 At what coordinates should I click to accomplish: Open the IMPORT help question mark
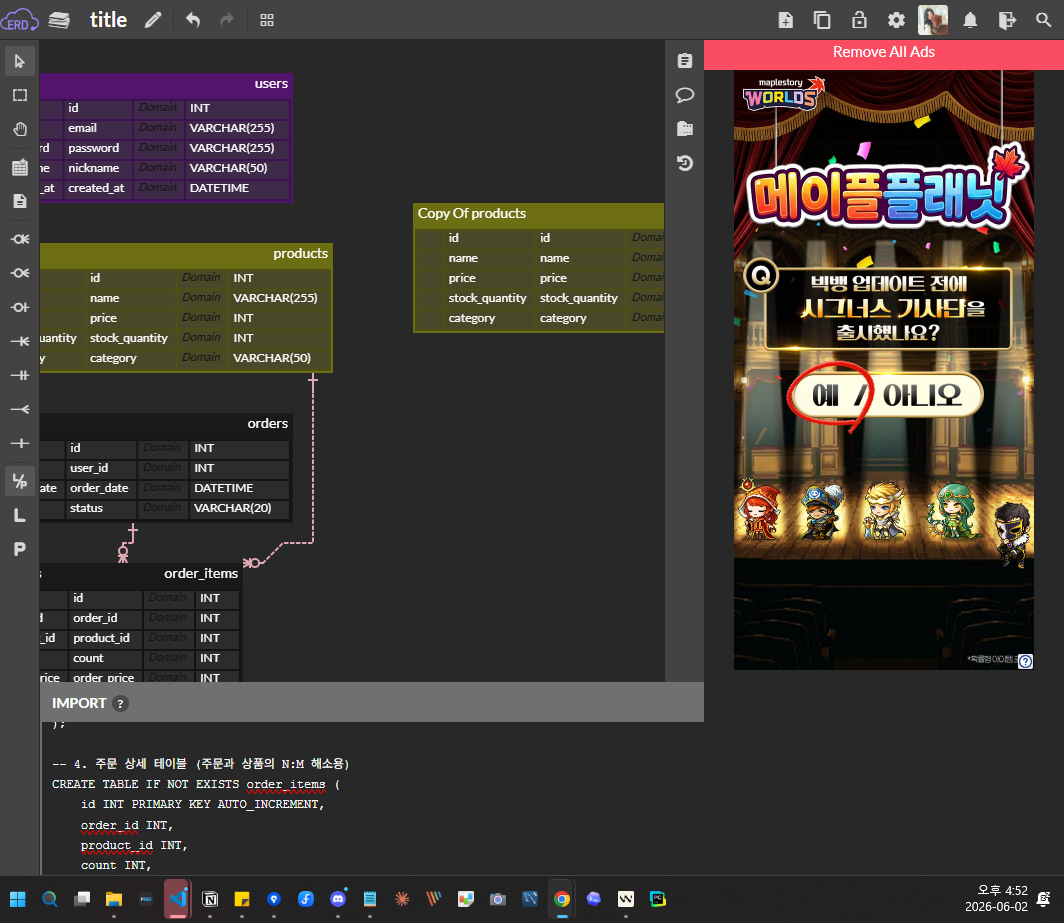click(120, 704)
